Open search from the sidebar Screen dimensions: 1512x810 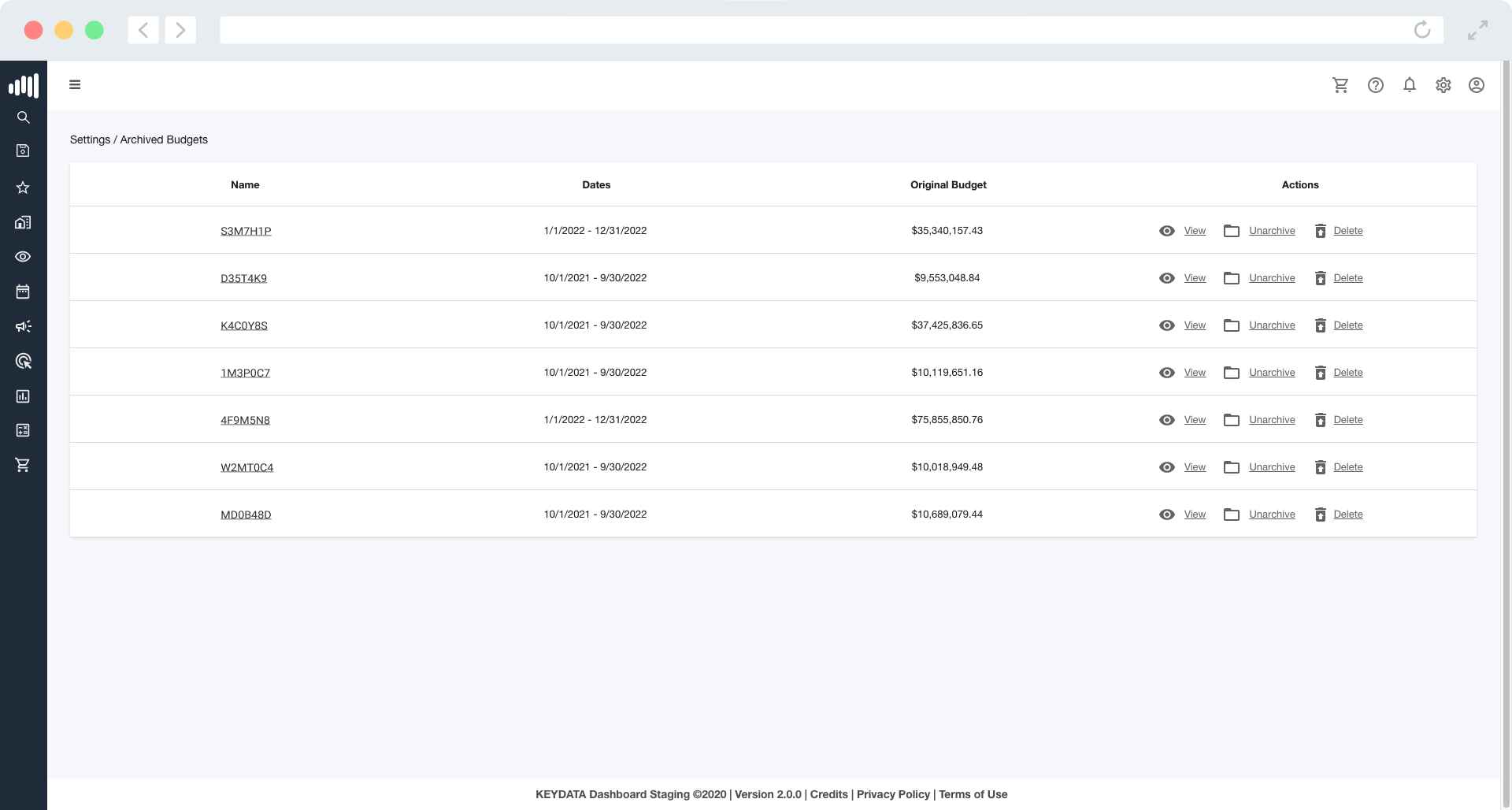coord(24,117)
